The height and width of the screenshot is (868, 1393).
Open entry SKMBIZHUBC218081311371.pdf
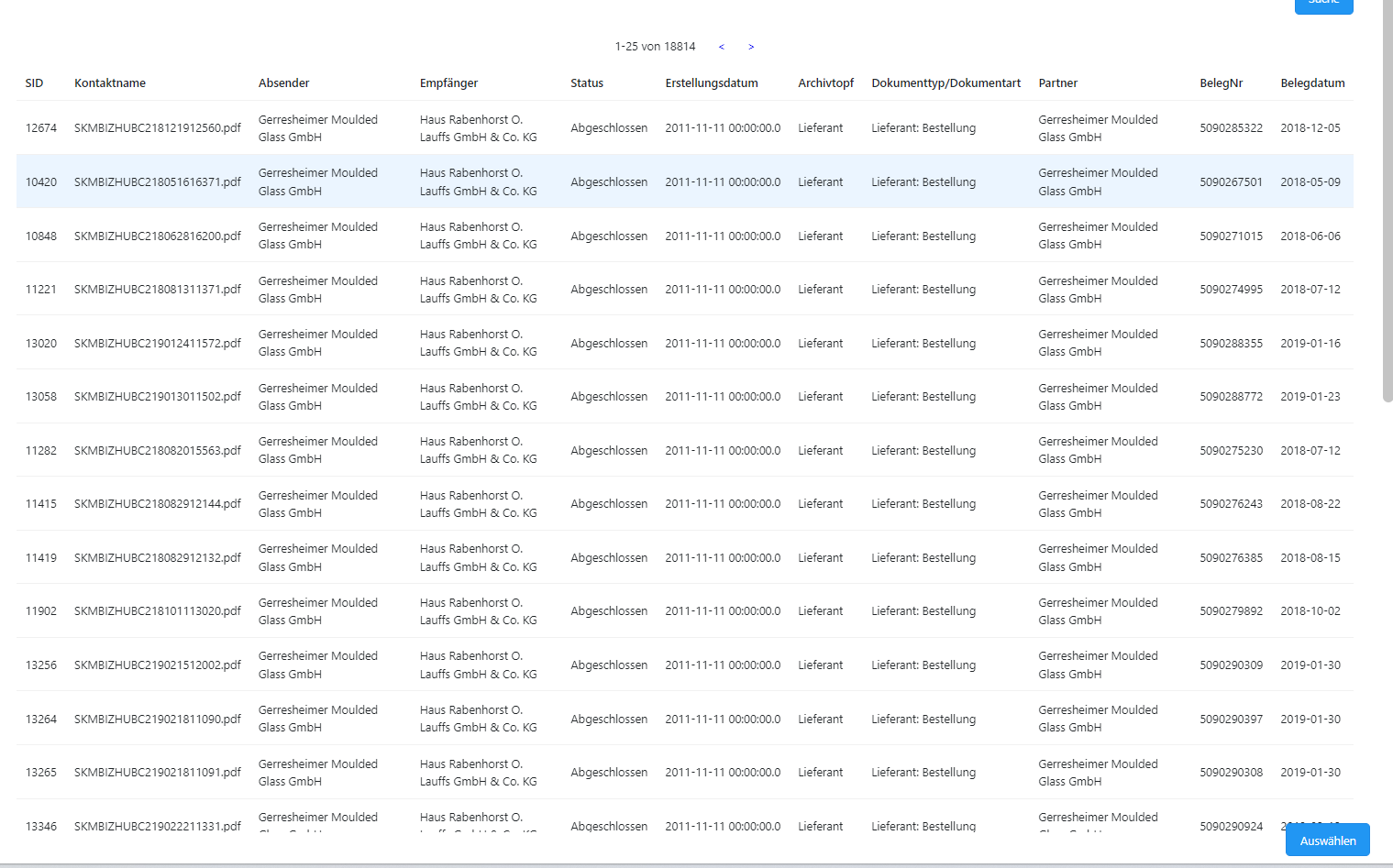point(157,290)
